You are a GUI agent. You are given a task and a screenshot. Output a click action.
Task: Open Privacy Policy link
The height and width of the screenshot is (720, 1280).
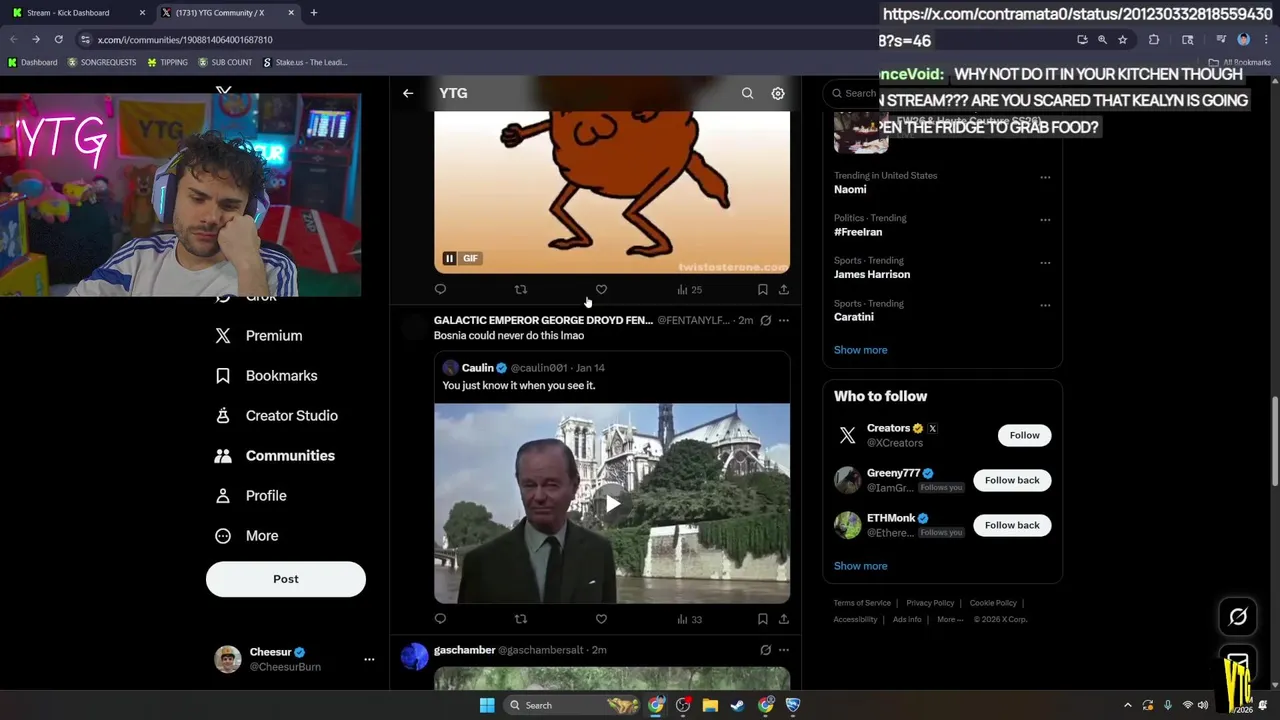pyautogui.click(x=930, y=603)
